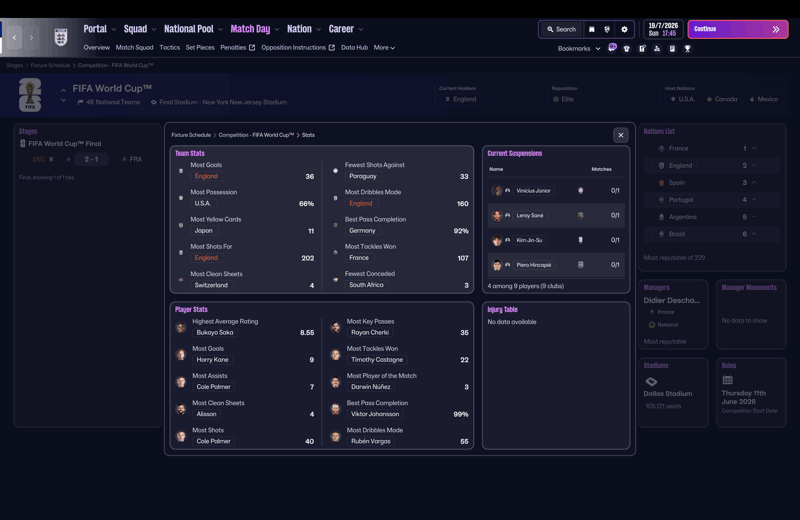800x520 pixels.
Task: Click England under Most Goals
Action: [206, 176]
